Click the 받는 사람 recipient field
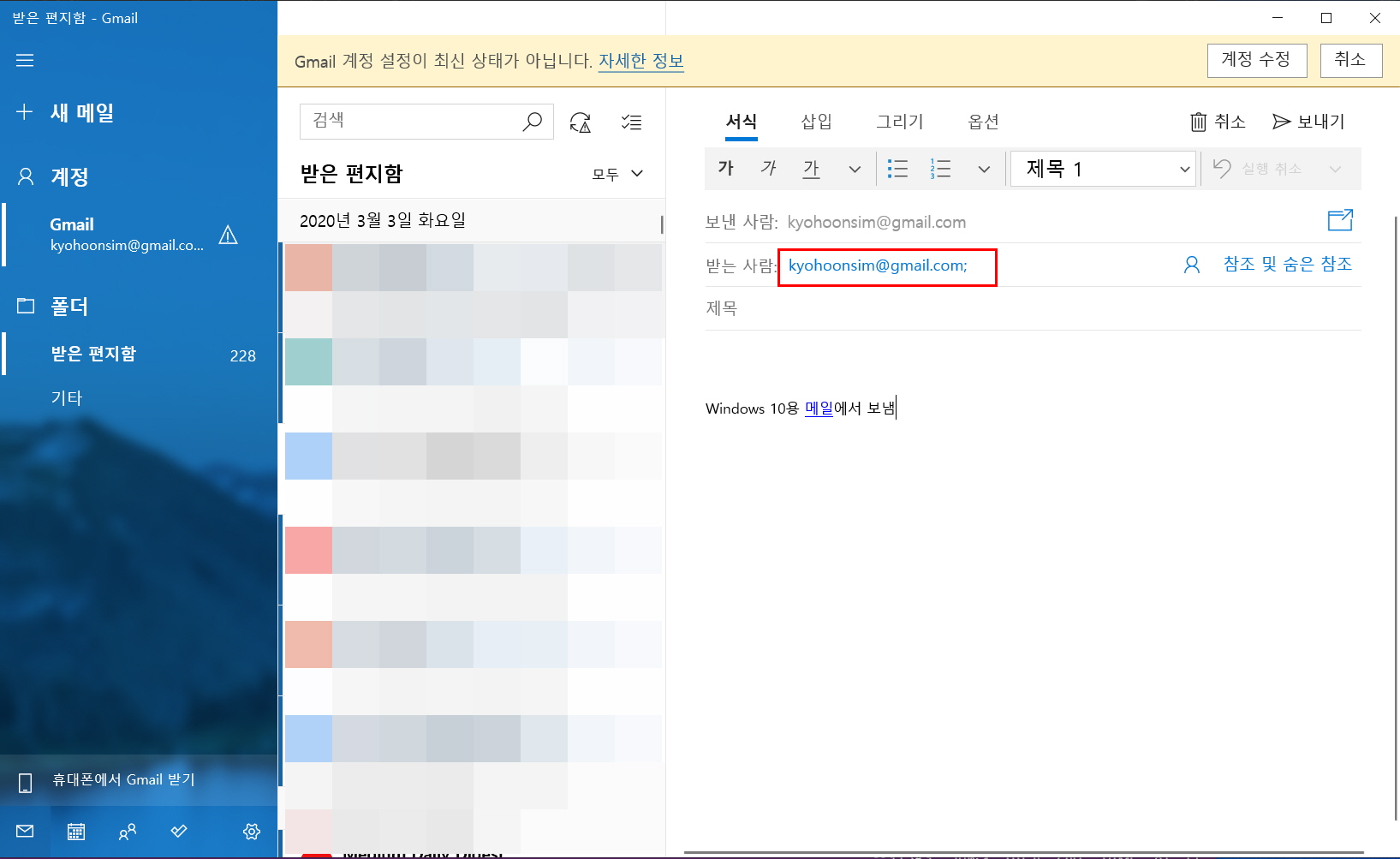Screen dimensions: 1400x859 pyautogui.click(x=887, y=267)
